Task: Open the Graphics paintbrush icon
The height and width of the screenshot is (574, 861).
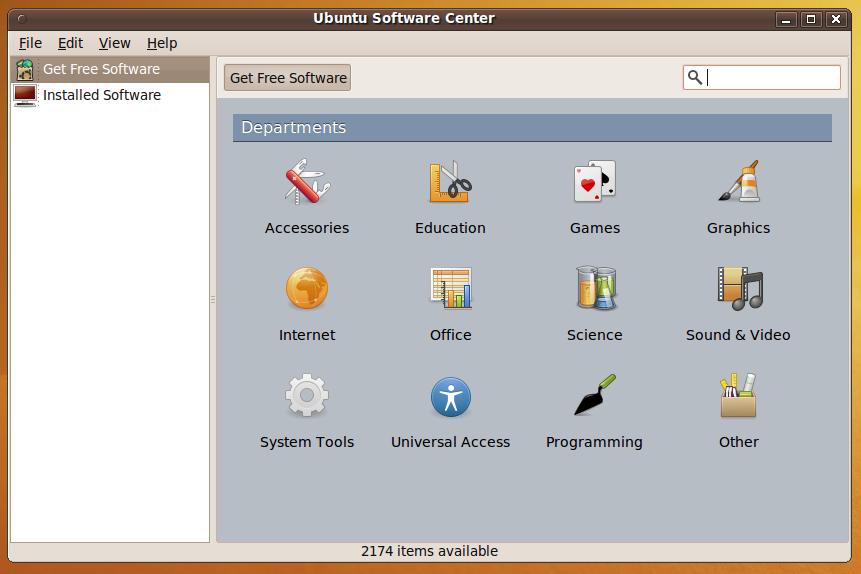Action: (x=738, y=184)
